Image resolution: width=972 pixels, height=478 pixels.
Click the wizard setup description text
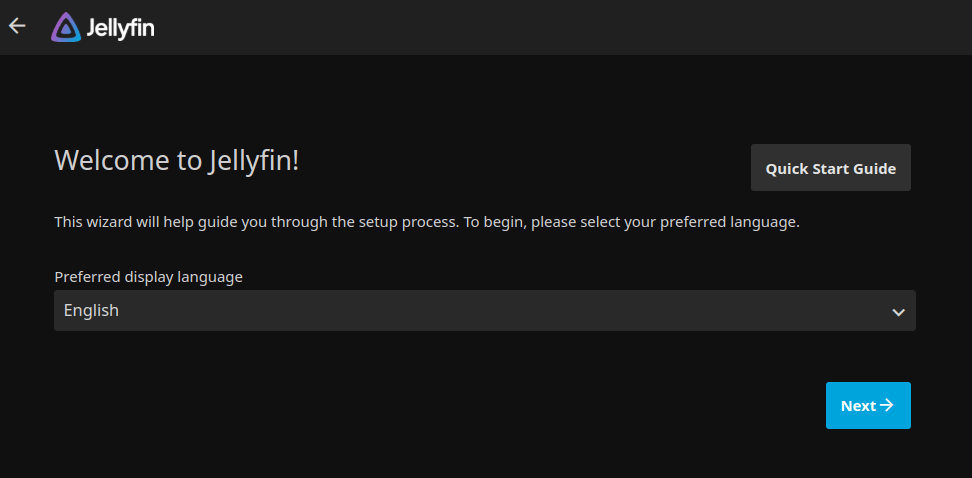pos(427,222)
